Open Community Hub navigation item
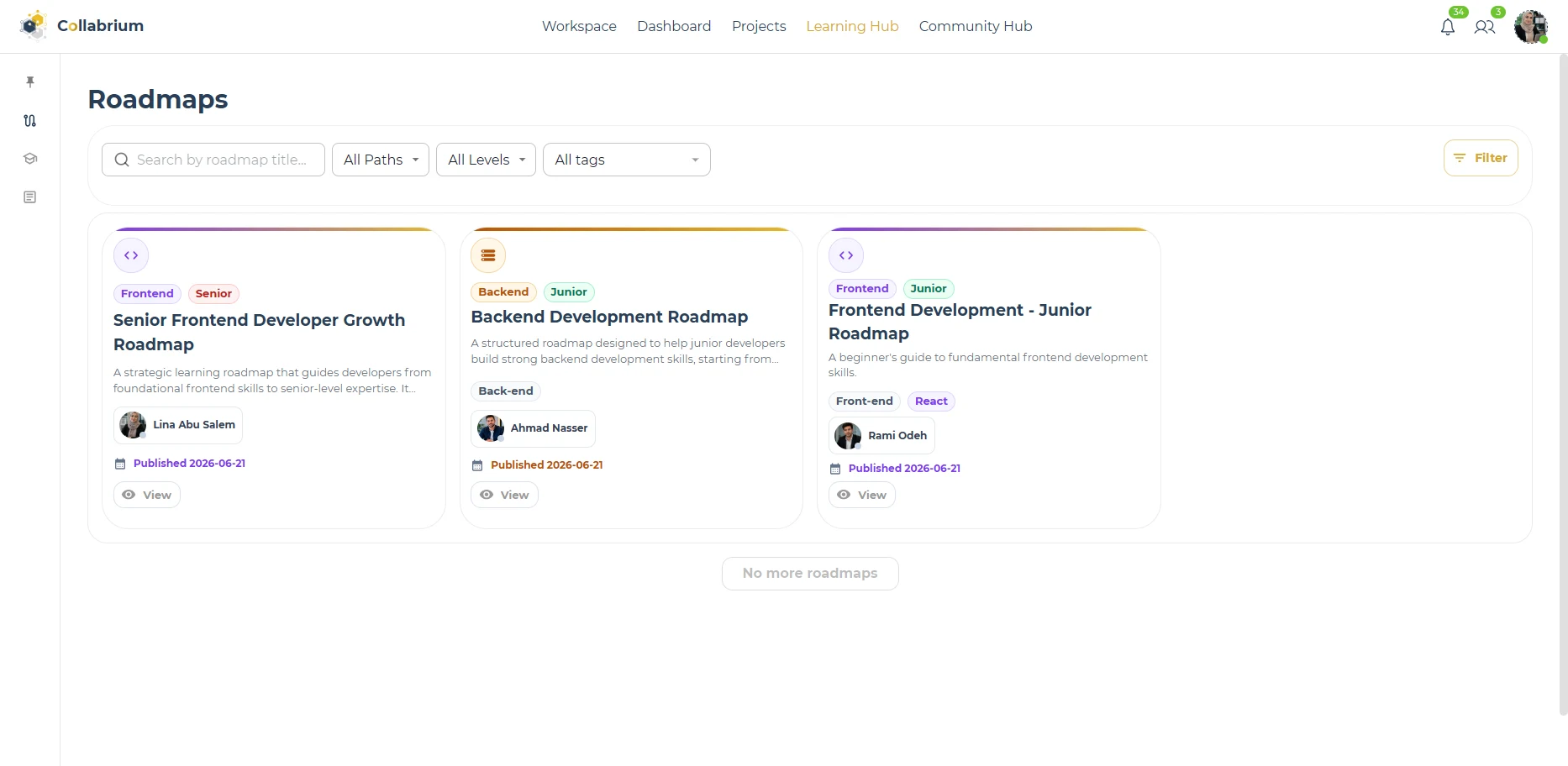This screenshot has height=766, width=1568. pos(976,26)
